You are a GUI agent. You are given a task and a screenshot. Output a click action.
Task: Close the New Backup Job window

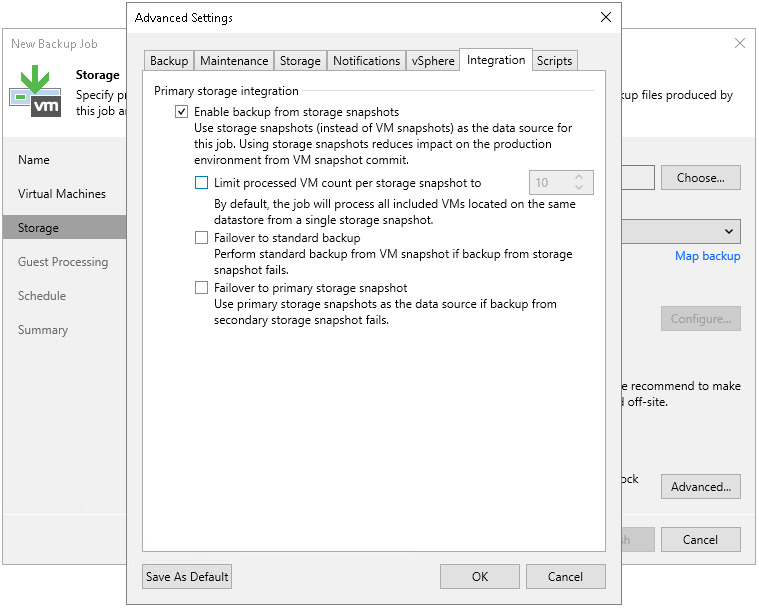[740, 43]
